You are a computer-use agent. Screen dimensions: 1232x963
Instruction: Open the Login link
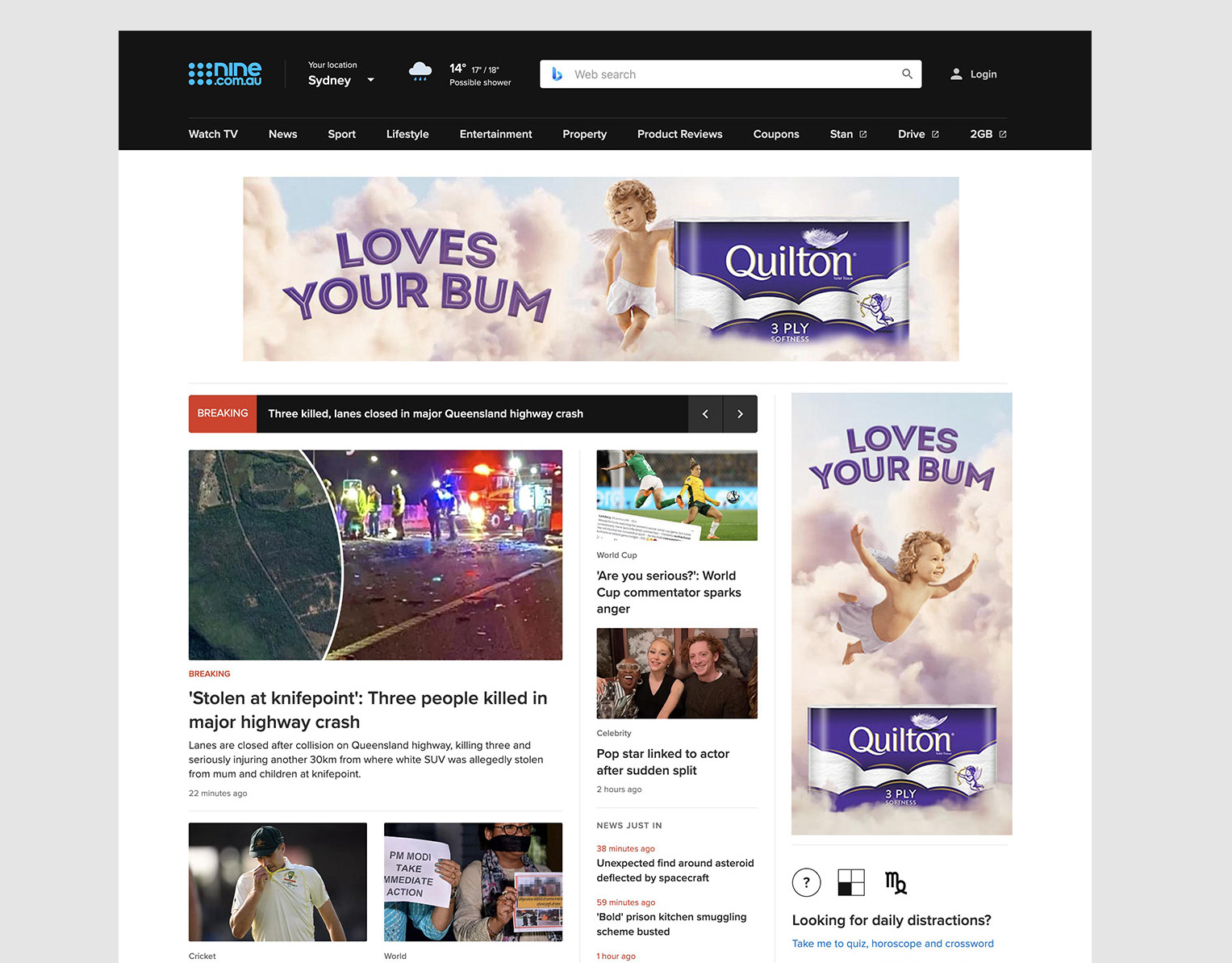click(984, 74)
